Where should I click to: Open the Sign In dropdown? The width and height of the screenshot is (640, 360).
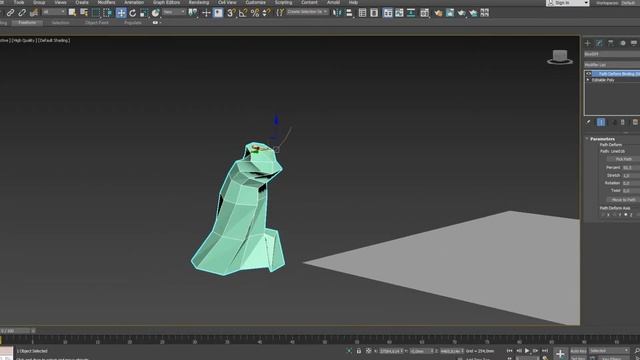coord(567,3)
